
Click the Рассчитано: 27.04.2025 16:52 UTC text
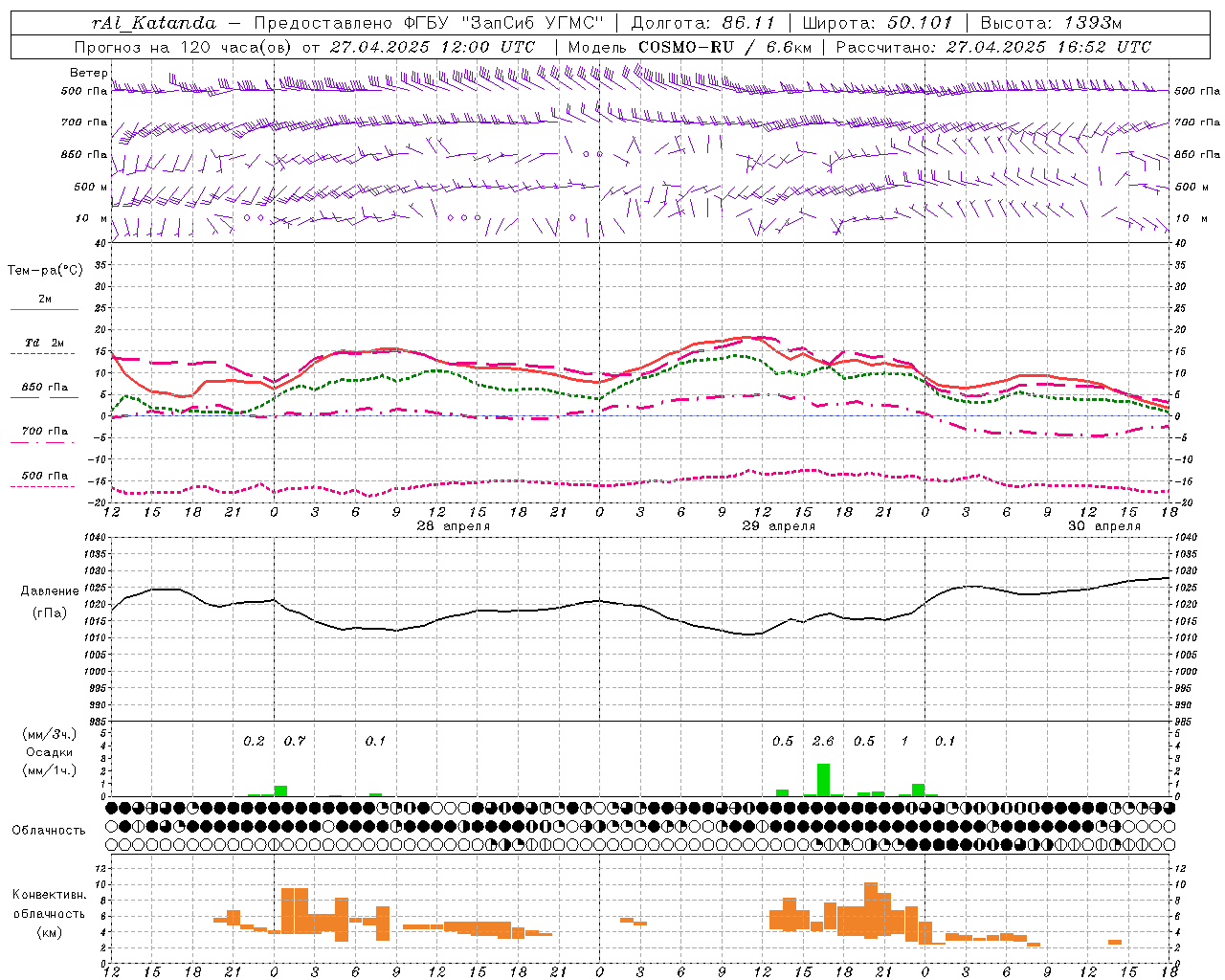coord(993,47)
